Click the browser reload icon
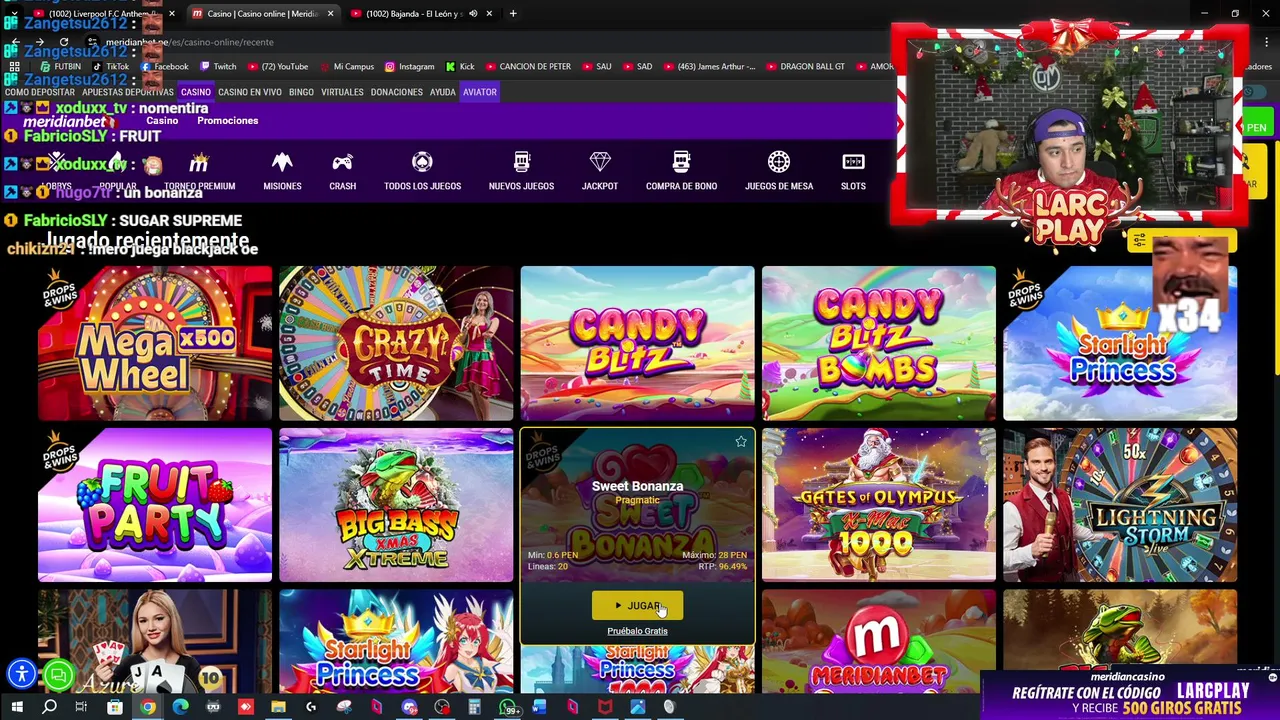This screenshot has height=720, width=1280. point(64,42)
